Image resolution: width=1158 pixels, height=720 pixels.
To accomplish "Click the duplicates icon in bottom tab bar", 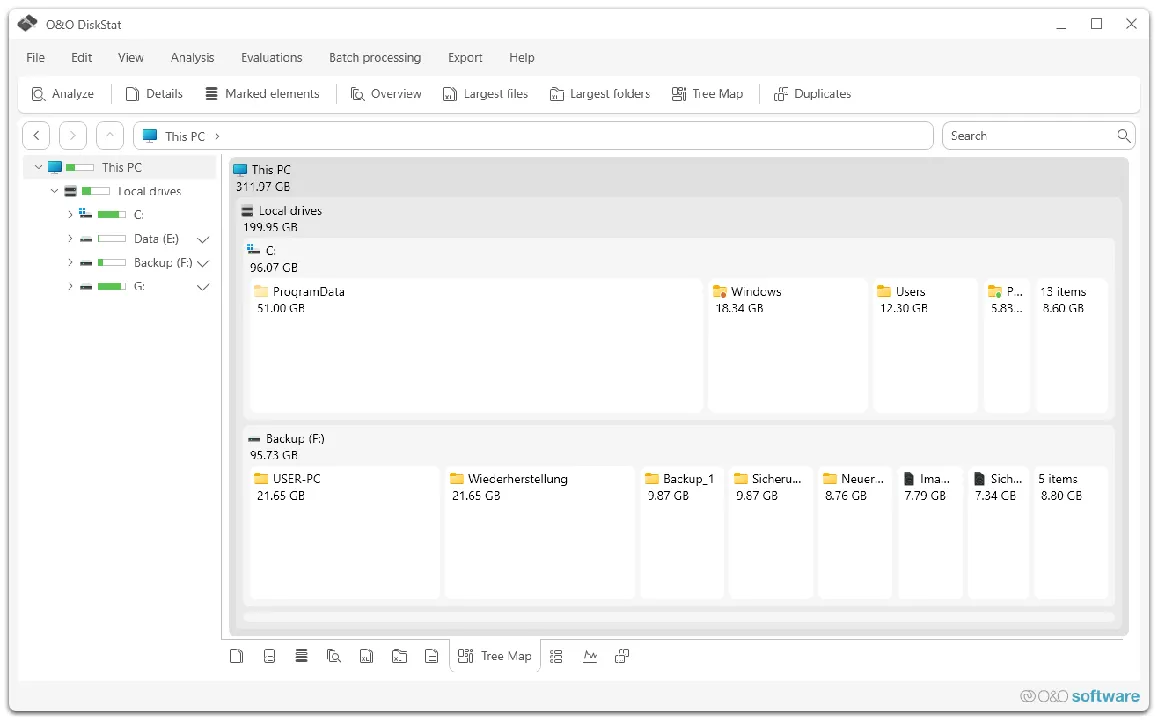I will (622, 656).
